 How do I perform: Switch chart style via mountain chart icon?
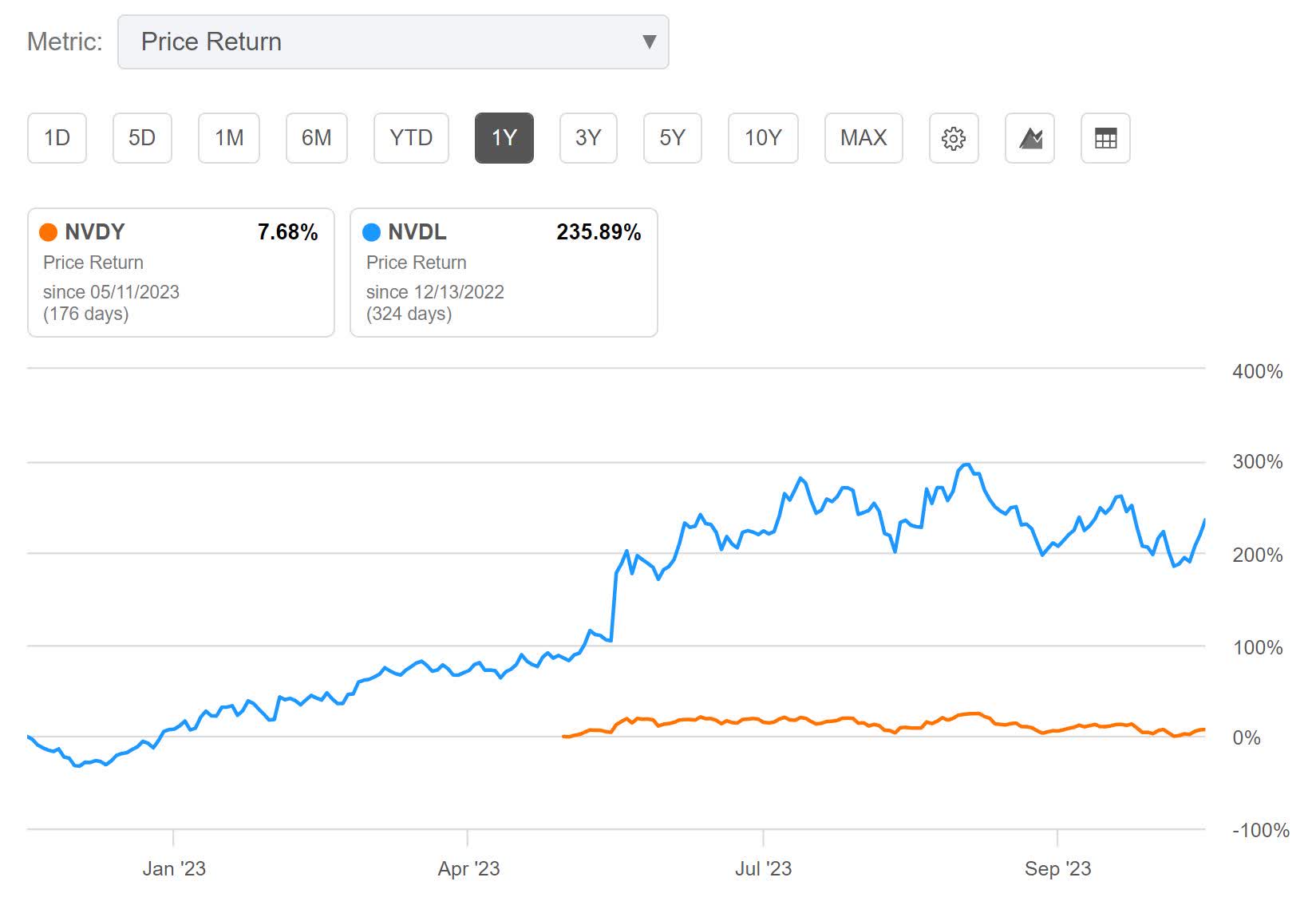click(x=1029, y=137)
